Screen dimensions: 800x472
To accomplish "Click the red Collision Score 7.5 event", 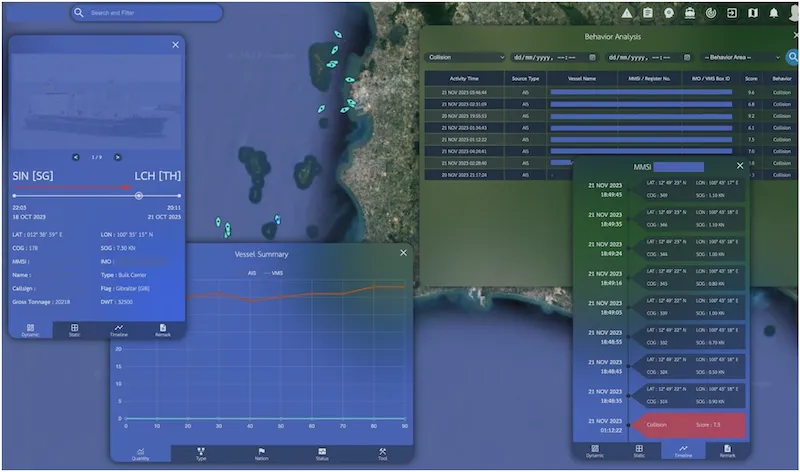I will (x=688, y=425).
